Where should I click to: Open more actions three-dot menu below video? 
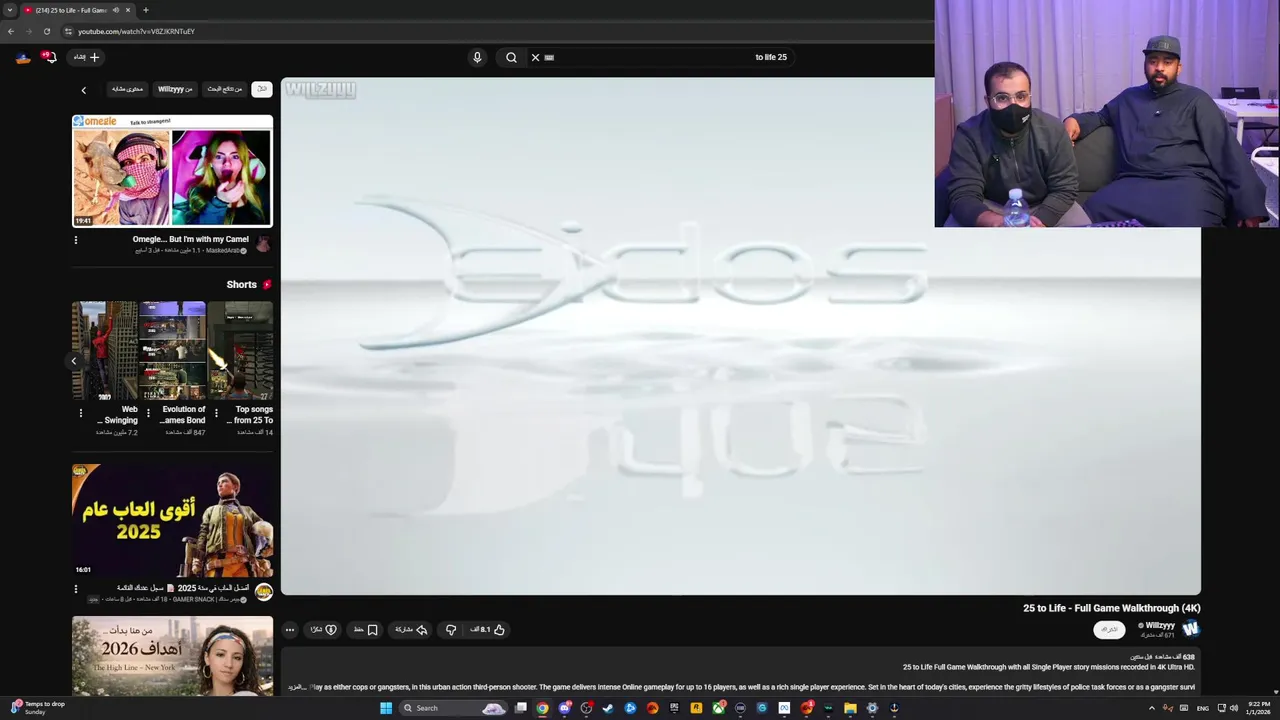pyautogui.click(x=290, y=629)
